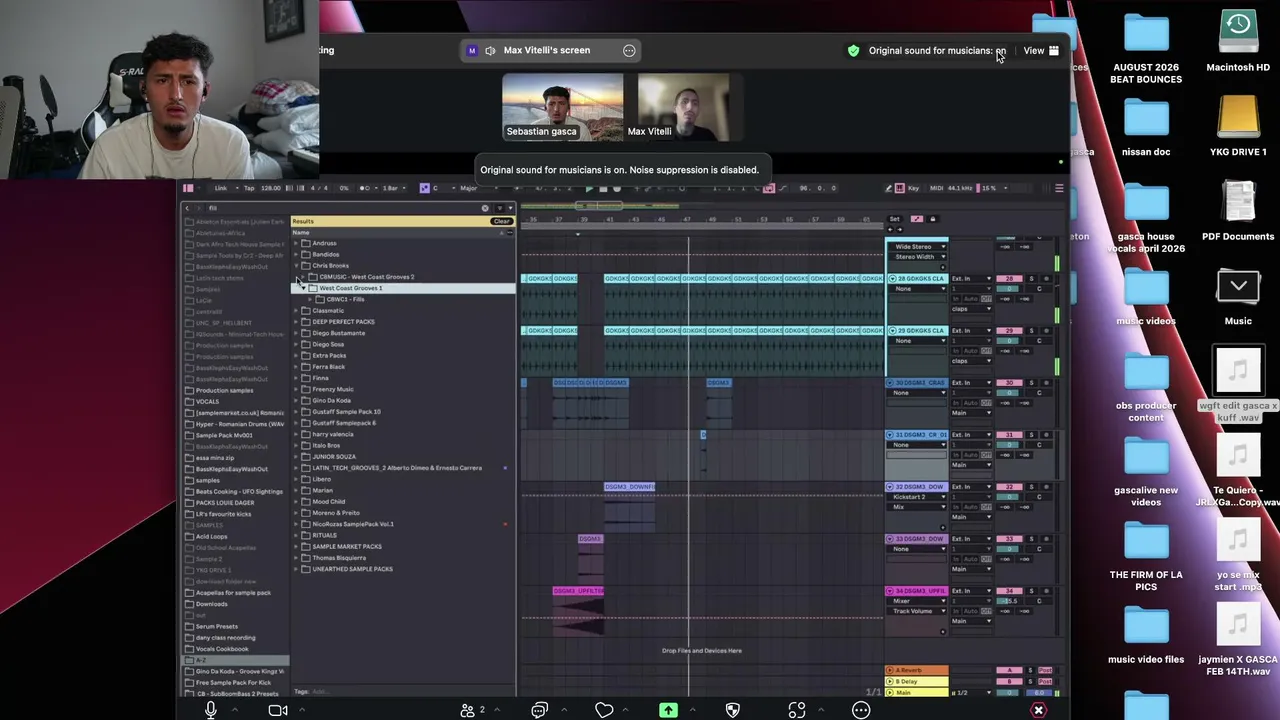Click Max Vitelli's video thumbnail
This screenshot has width=1280, height=720.
[683, 105]
